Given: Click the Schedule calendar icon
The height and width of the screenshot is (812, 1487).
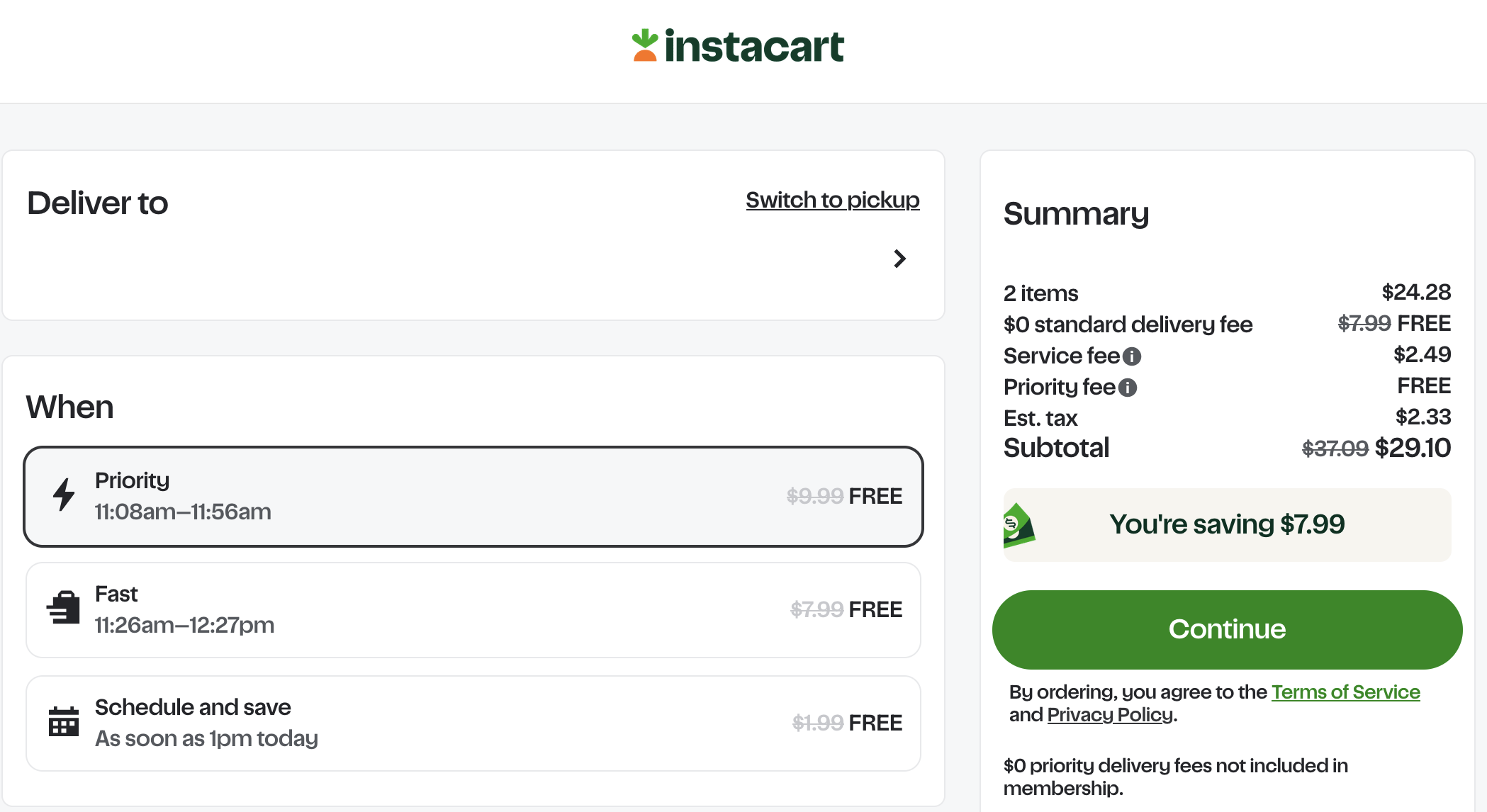Looking at the screenshot, I should (64, 721).
